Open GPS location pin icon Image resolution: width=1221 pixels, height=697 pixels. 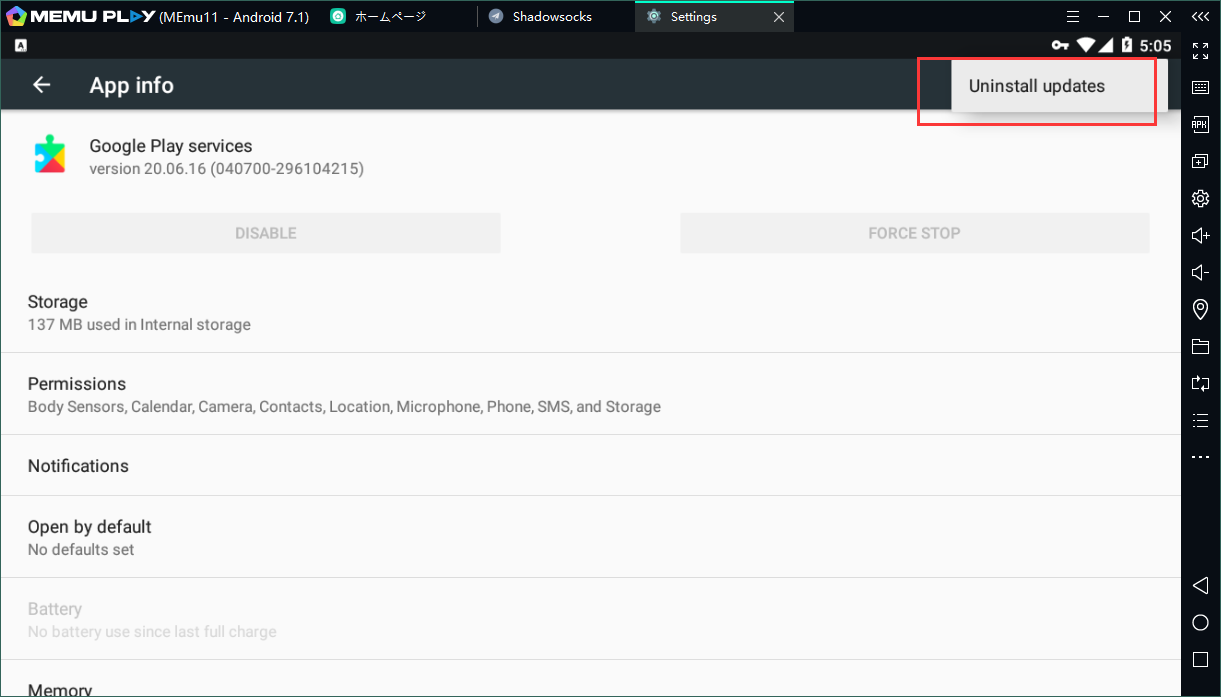pyautogui.click(x=1200, y=310)
